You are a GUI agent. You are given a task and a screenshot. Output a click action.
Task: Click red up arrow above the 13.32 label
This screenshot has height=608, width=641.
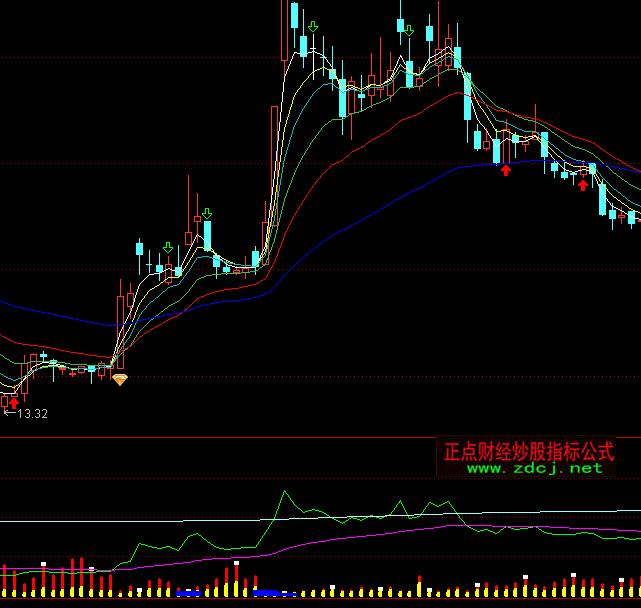tap(14, 402)
